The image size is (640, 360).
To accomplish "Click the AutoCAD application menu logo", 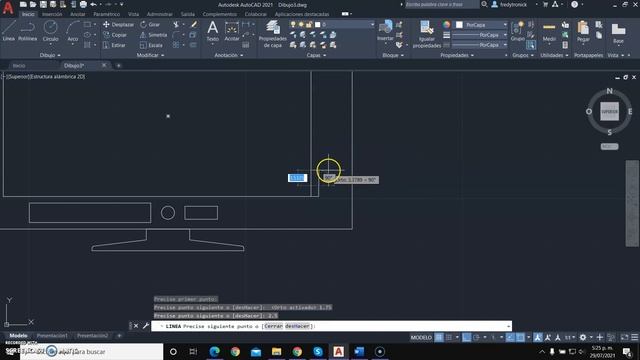I will pos(8,7).
